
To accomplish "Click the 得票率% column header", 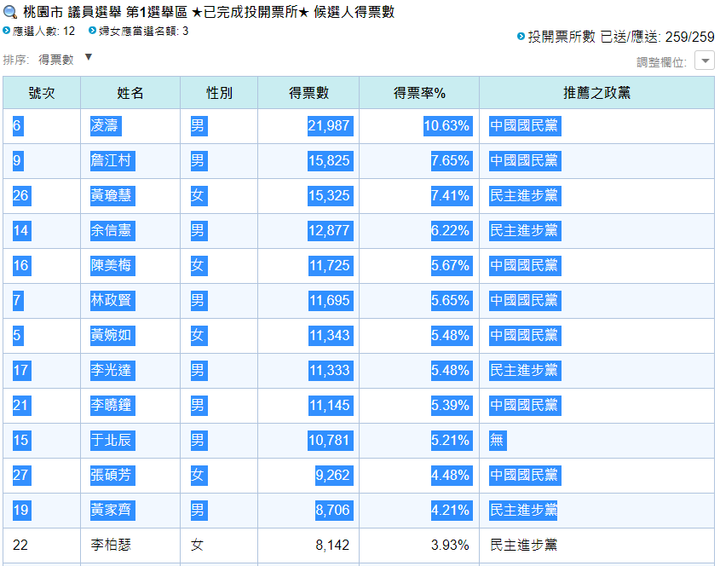I will coord(419,93).
